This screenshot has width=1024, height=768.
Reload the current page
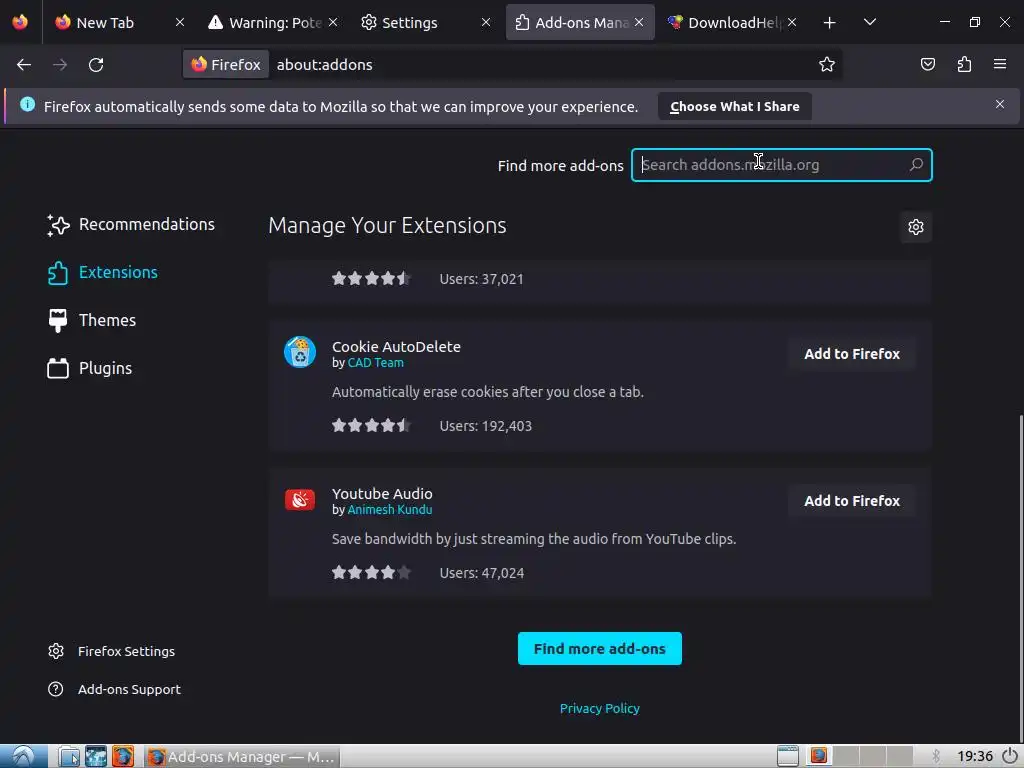click(x=96, y=65)
